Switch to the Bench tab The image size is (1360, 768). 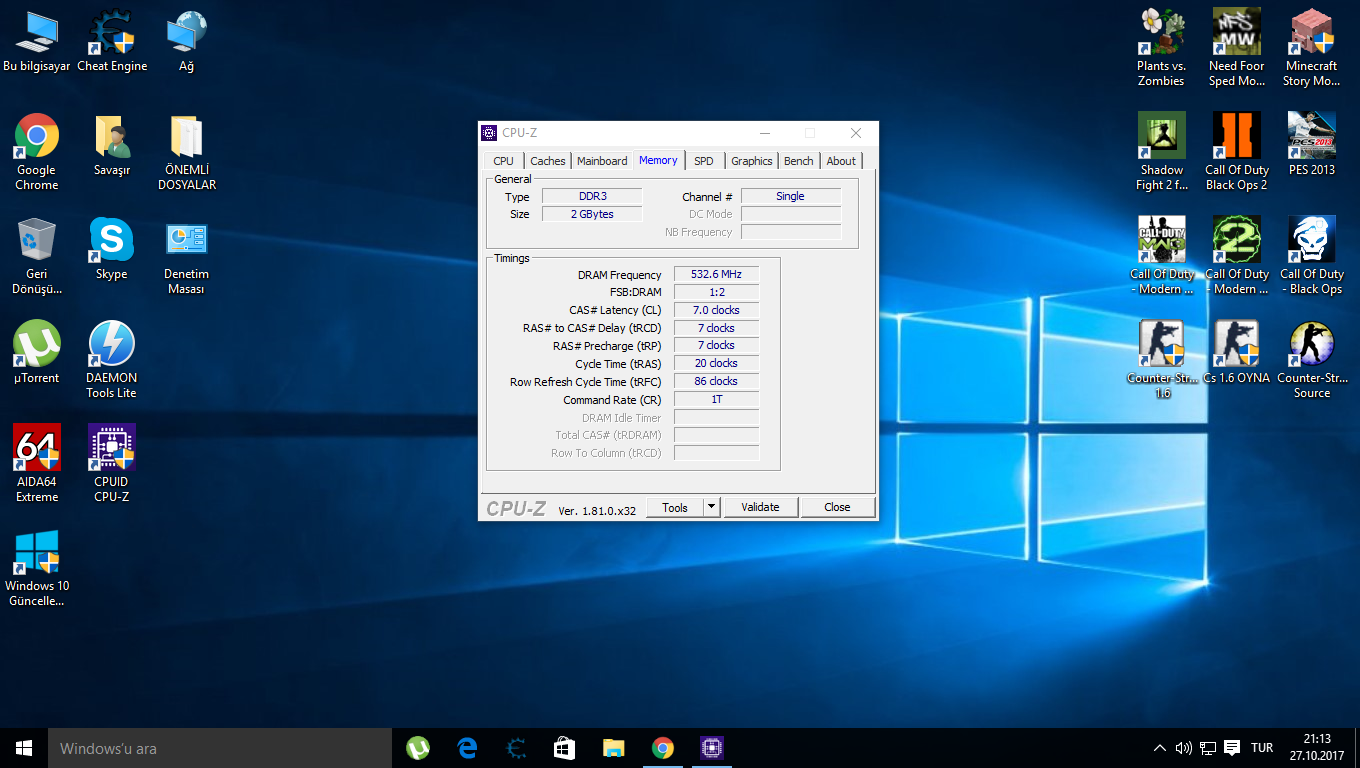click(x=798, y=161)
